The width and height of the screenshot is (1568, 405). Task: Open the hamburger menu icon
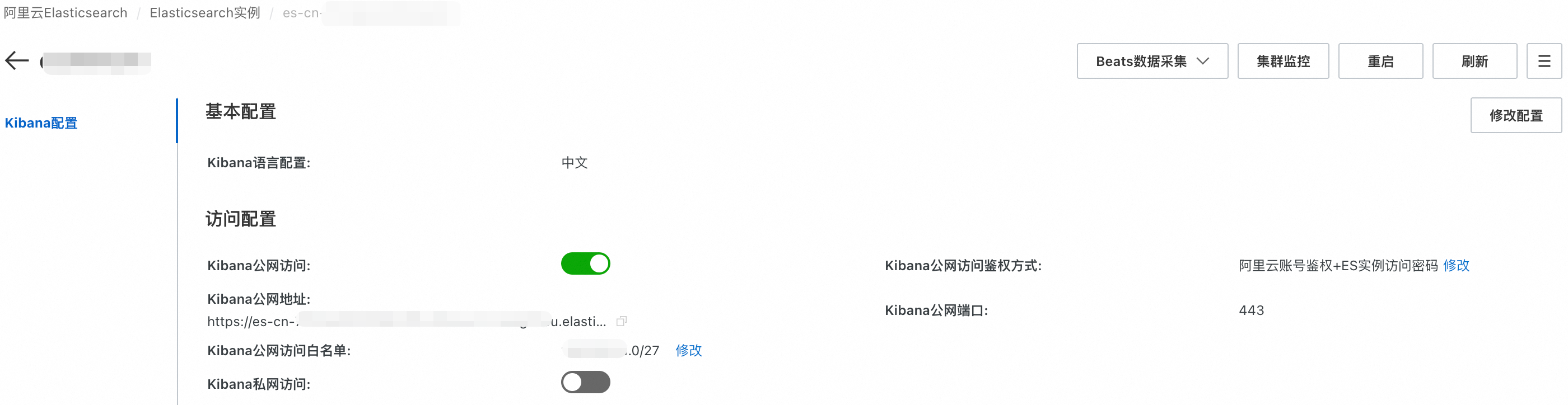click(x=1544, y=61)
